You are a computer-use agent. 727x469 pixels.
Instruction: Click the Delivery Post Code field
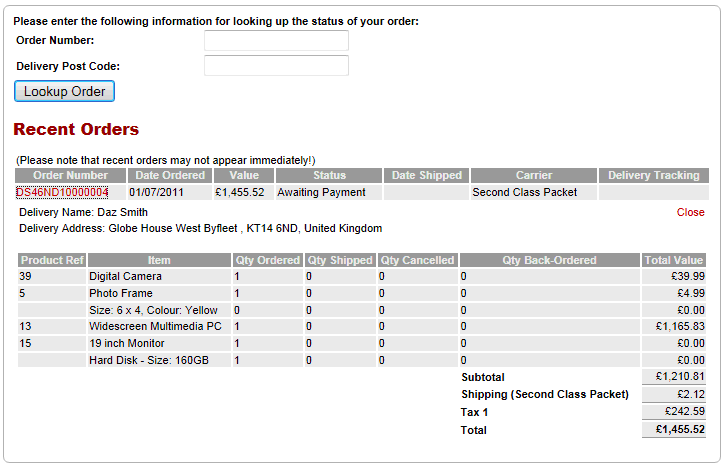tap(276, 66)
